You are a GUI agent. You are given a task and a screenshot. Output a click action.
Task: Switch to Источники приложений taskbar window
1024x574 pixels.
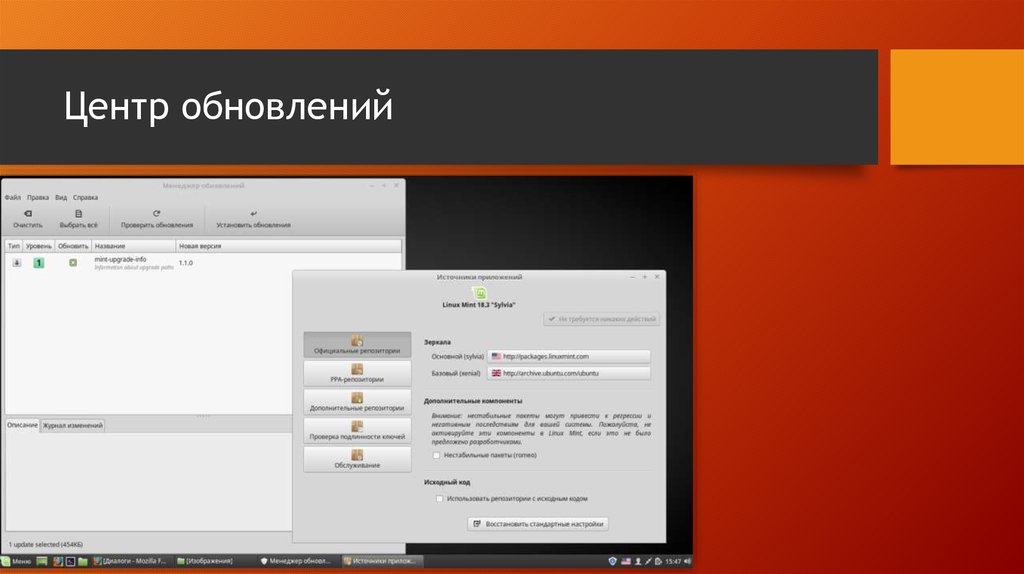(x=381, y=561)
